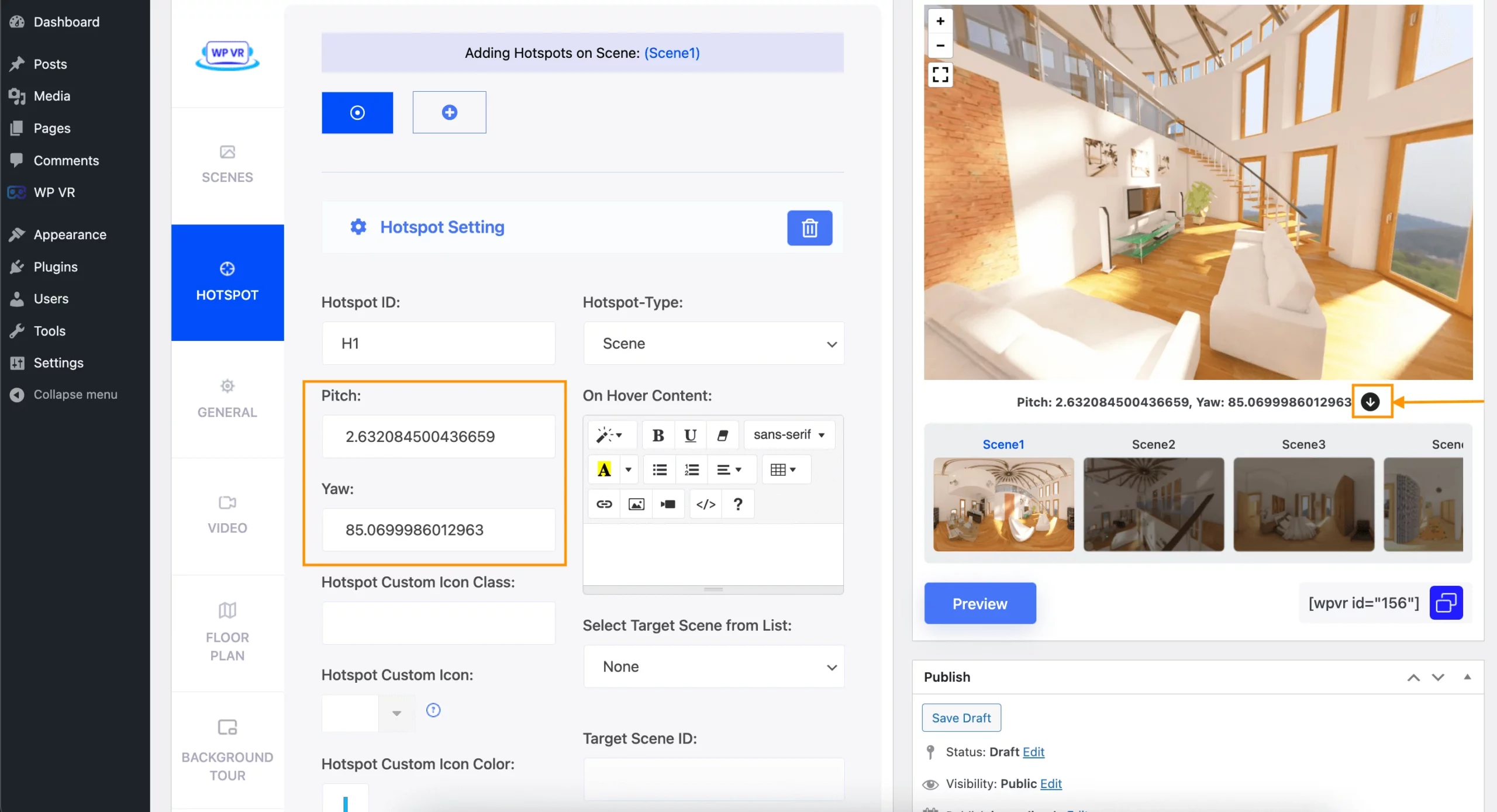
Task: Click the add new hotspot plus button
Action: pos(449,111)
